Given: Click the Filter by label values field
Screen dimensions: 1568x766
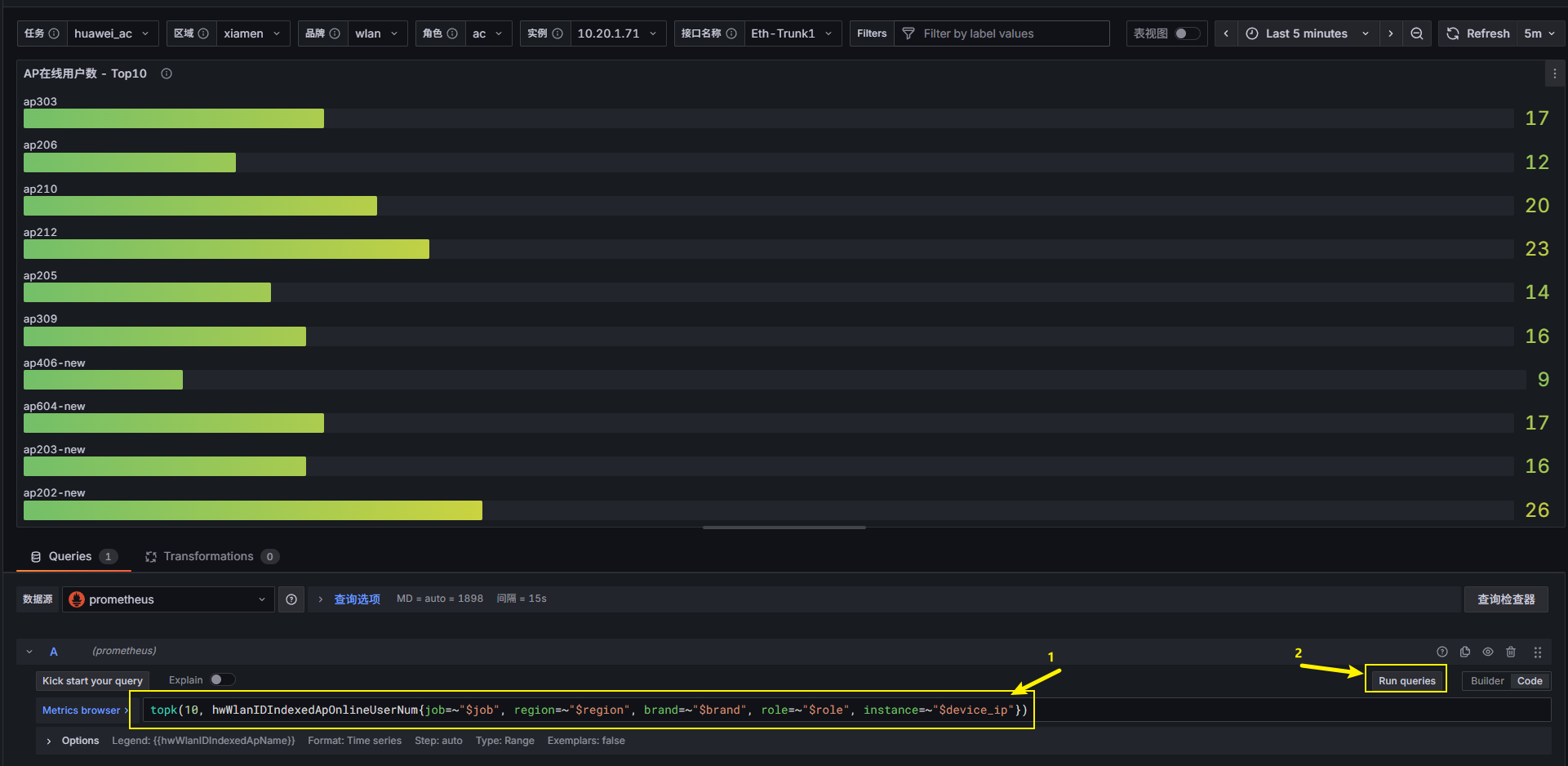Looking at the screenshot, I should tap(1012, 33).
